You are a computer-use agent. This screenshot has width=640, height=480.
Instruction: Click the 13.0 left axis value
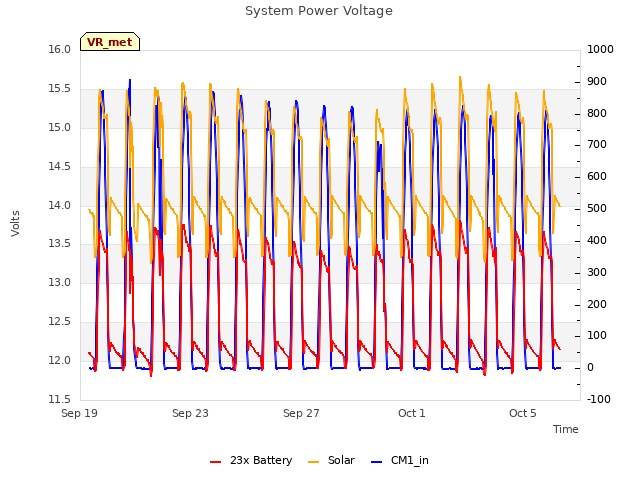[x=60, y=282]
